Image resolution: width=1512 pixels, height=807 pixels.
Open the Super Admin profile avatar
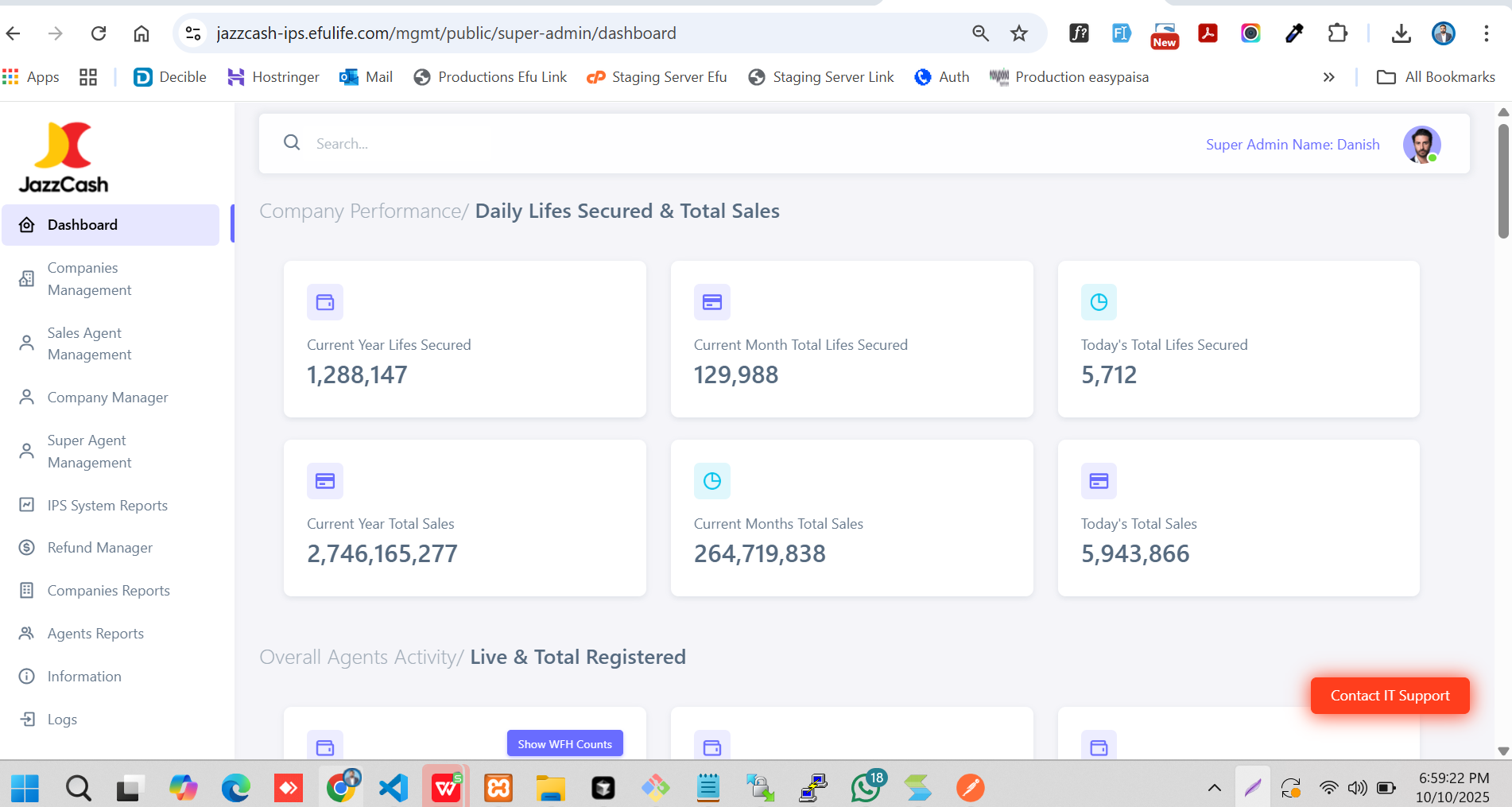1421,145
